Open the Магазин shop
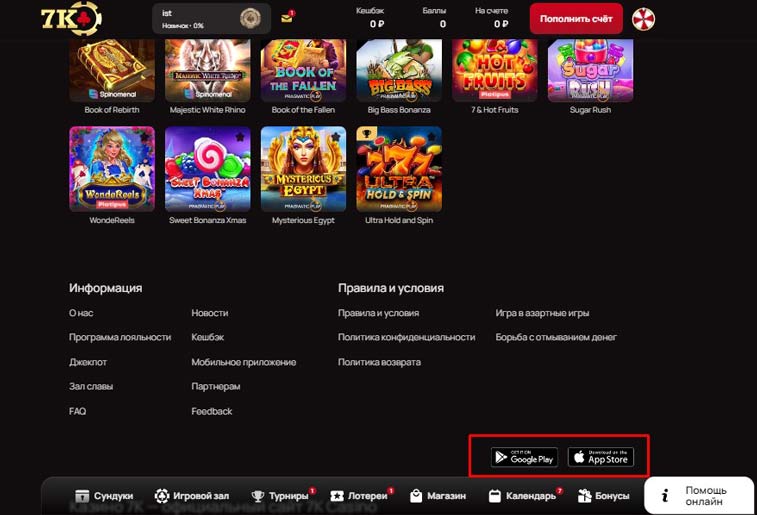757x515 pixels. 437,496
